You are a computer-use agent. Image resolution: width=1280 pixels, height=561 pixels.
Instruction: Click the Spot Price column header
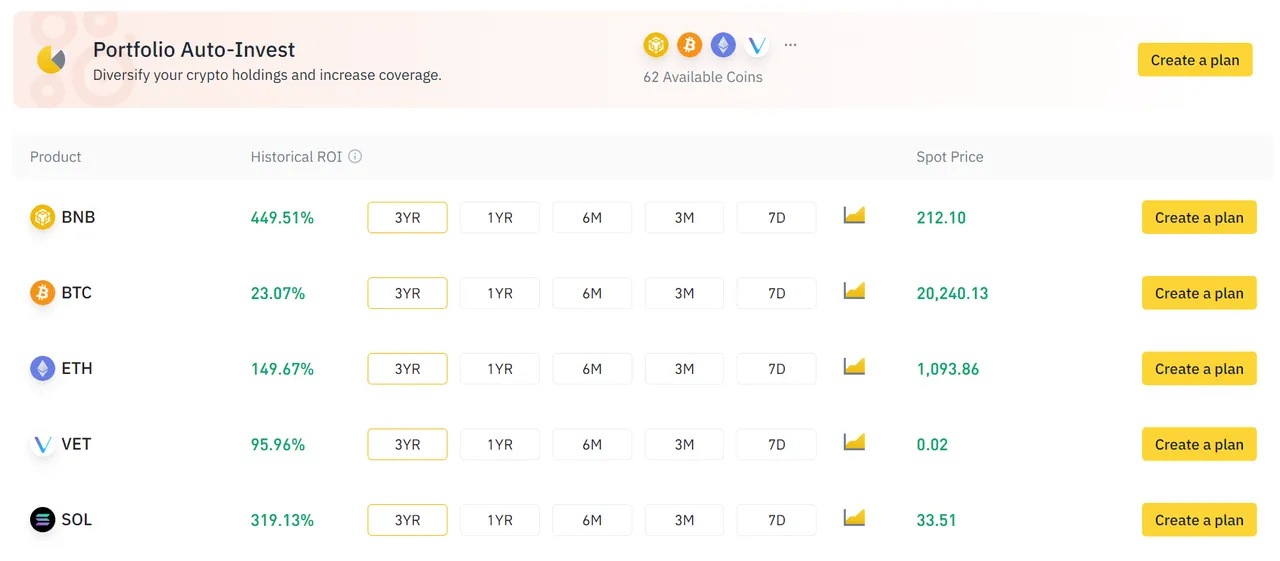click(950, 157)
